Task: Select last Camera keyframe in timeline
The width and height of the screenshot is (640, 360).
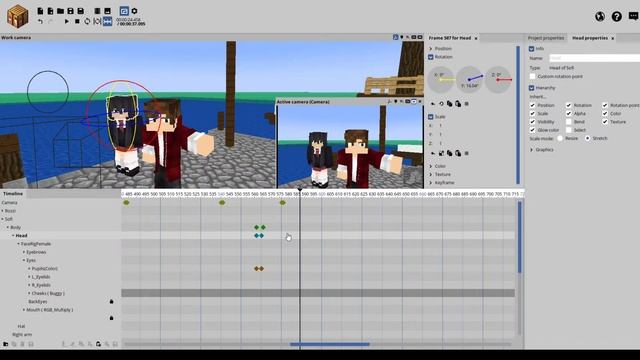Action: [282, 202]
